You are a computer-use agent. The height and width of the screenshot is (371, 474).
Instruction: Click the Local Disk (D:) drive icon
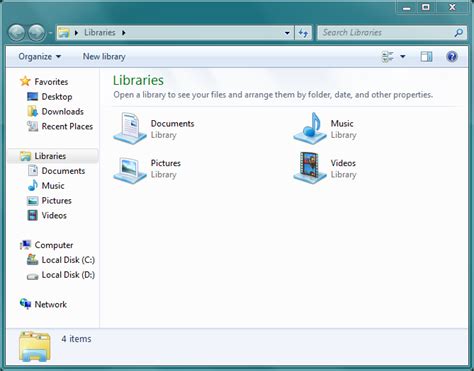32,276
